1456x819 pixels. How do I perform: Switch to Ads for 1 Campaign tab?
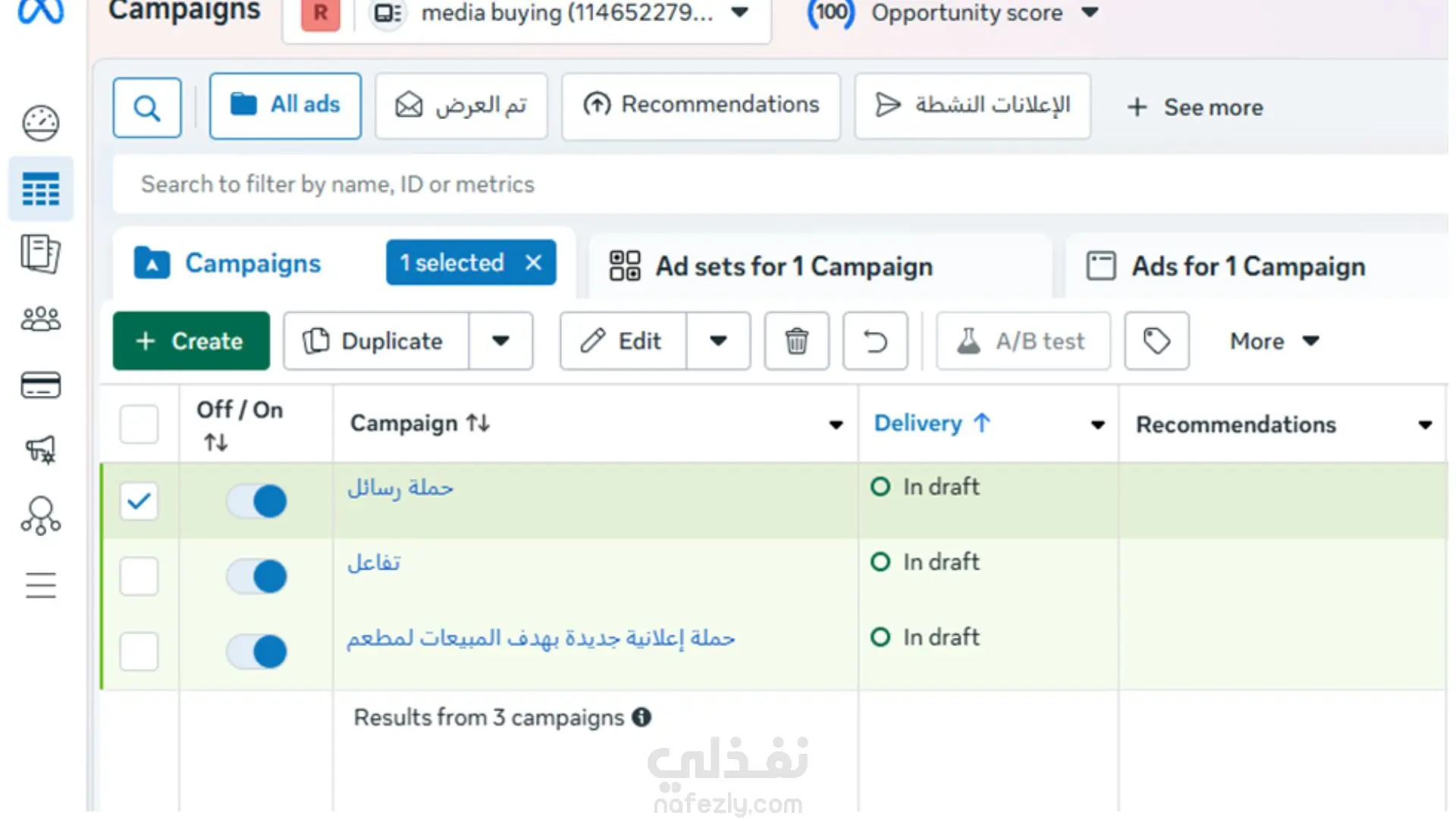tap(1247, 266)
